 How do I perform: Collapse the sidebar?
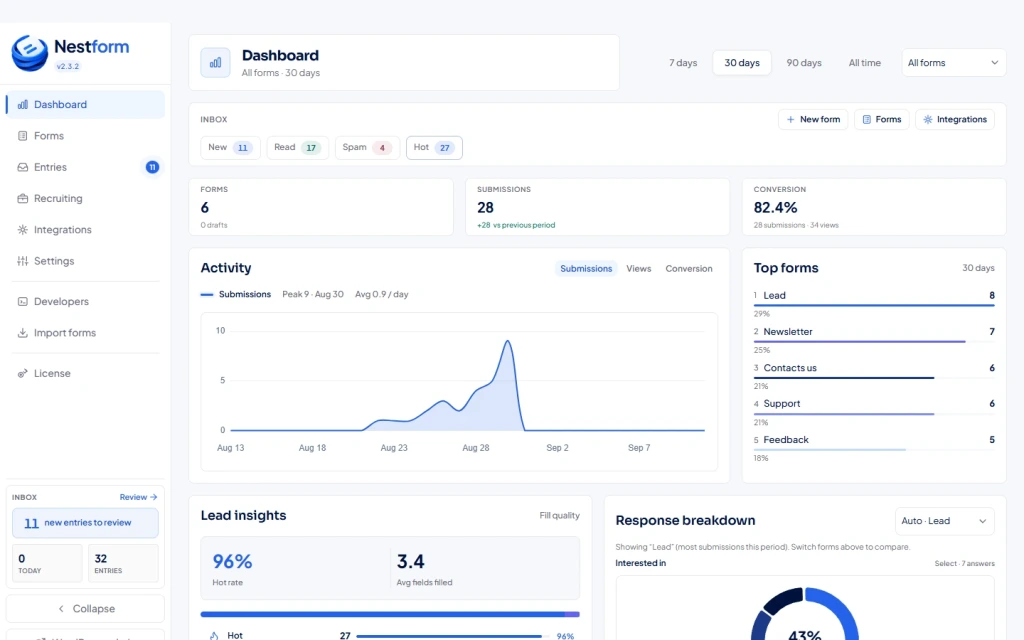pyautogui.click(x=86, y=609)
